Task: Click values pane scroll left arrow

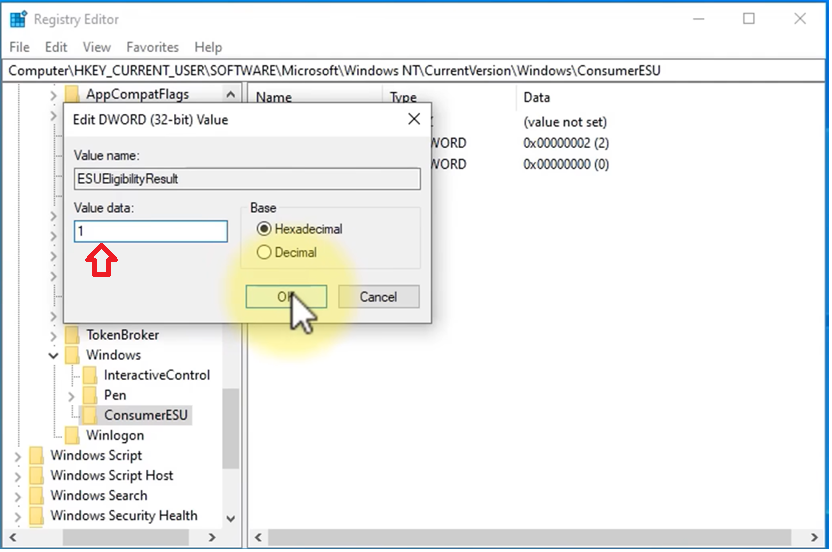Action: tap(258, 537)
